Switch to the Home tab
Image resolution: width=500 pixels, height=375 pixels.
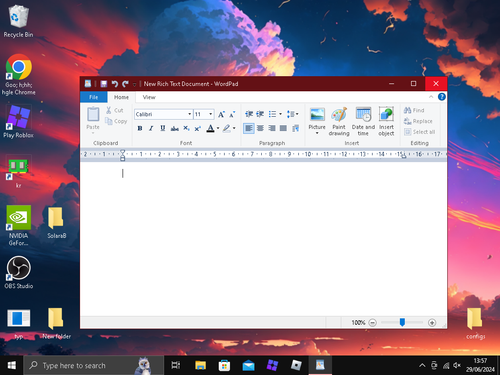coord(121,97)
